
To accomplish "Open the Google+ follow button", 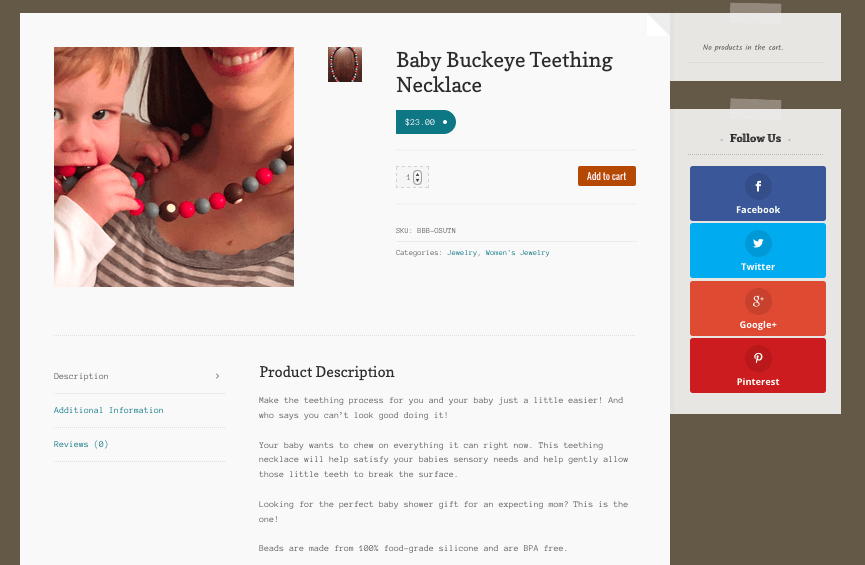I will (x=757, y=308).
